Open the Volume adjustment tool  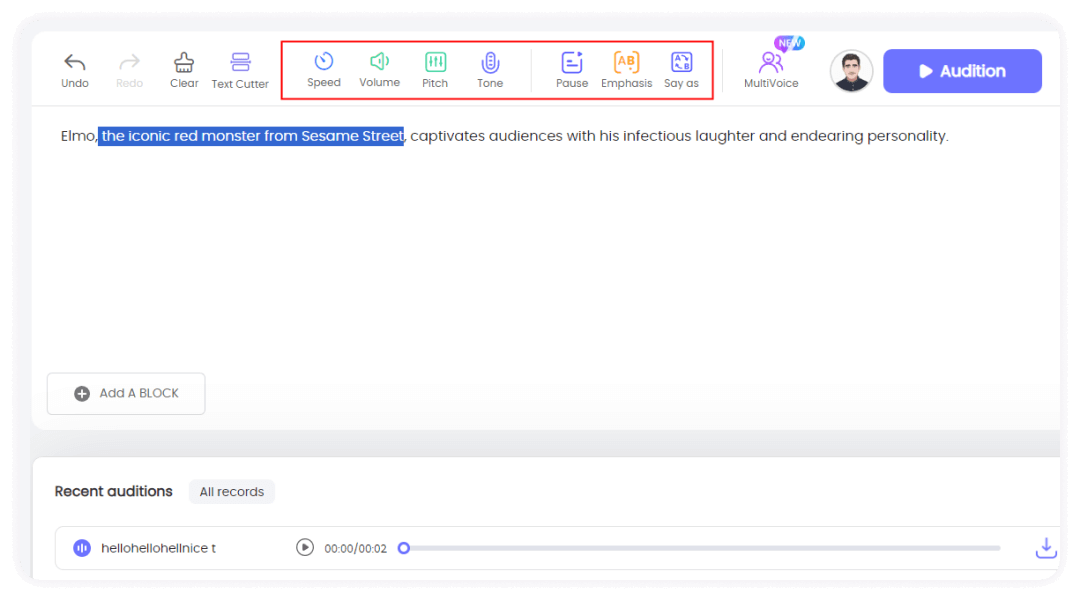pyautogui.click(x=379, y=62)
